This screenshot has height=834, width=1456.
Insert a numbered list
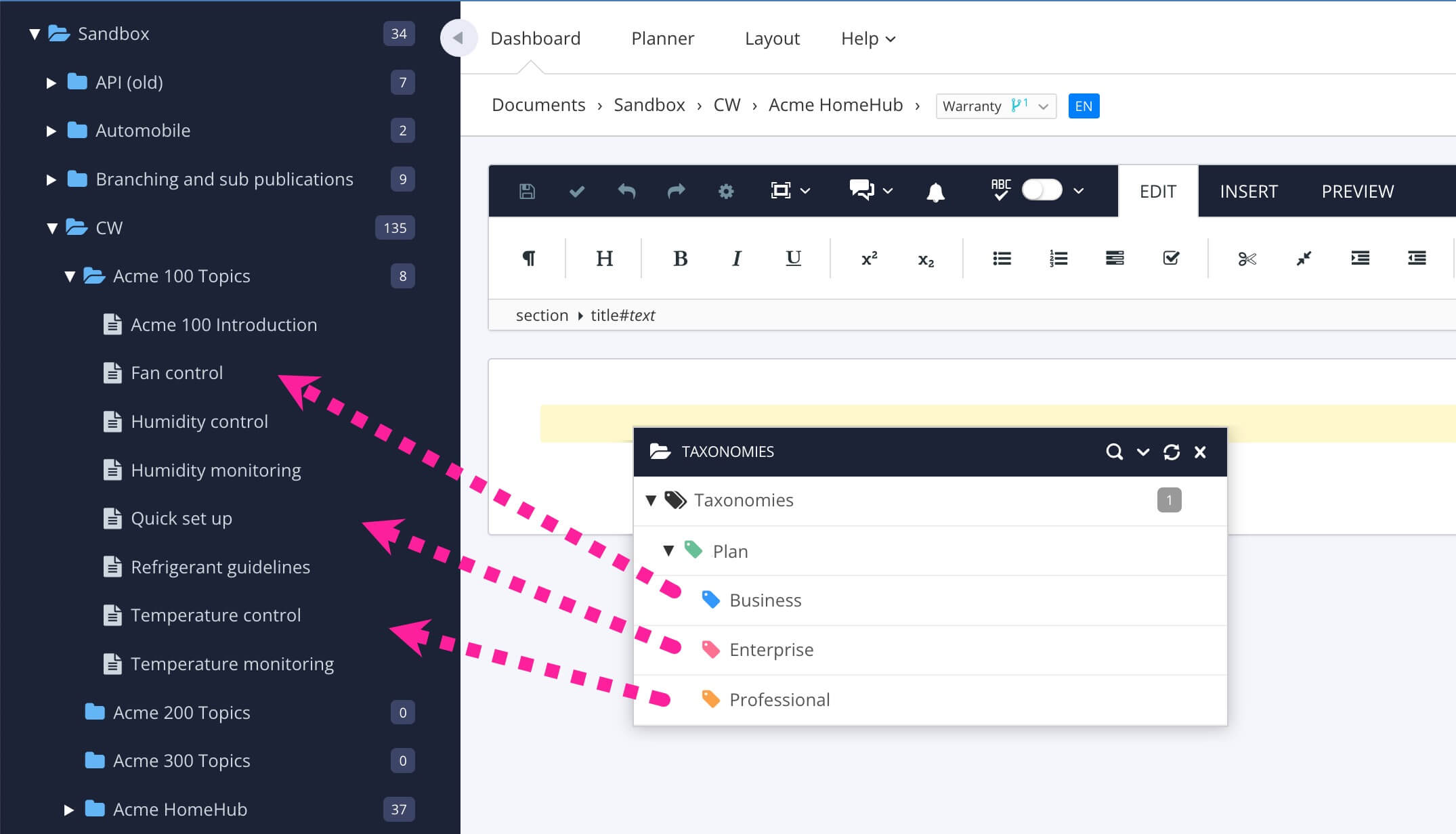click(x=1058, y=259)
